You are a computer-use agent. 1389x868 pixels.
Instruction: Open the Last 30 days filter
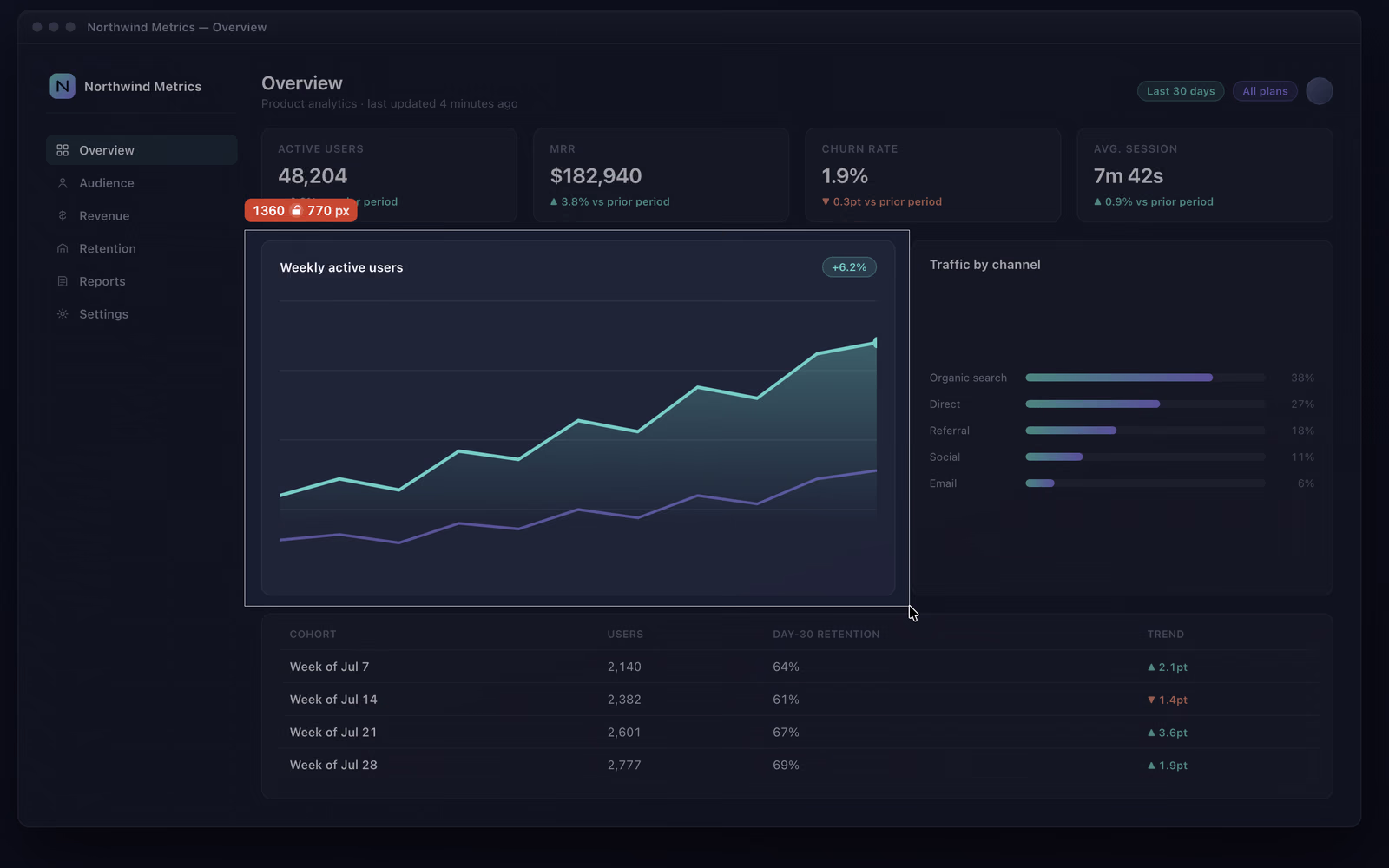pos(1181,91)
